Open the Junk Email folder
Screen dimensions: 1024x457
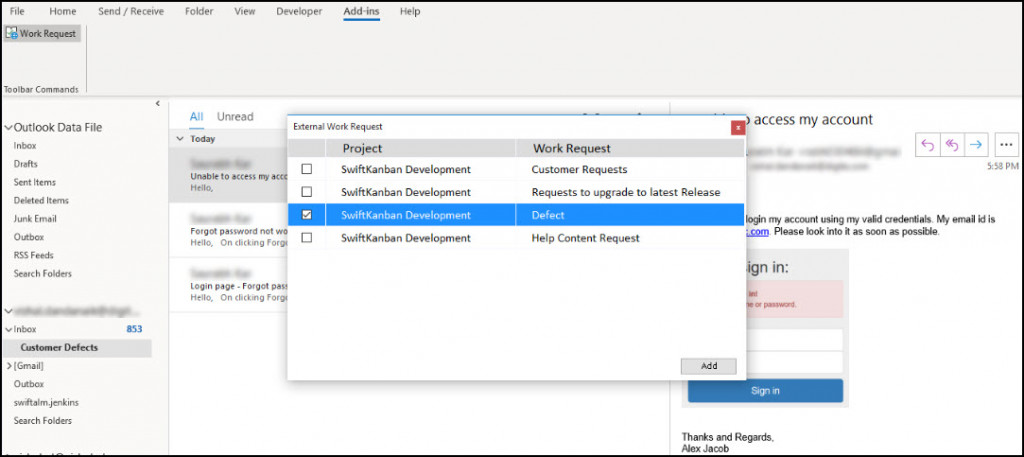click(x=35, y=219)
